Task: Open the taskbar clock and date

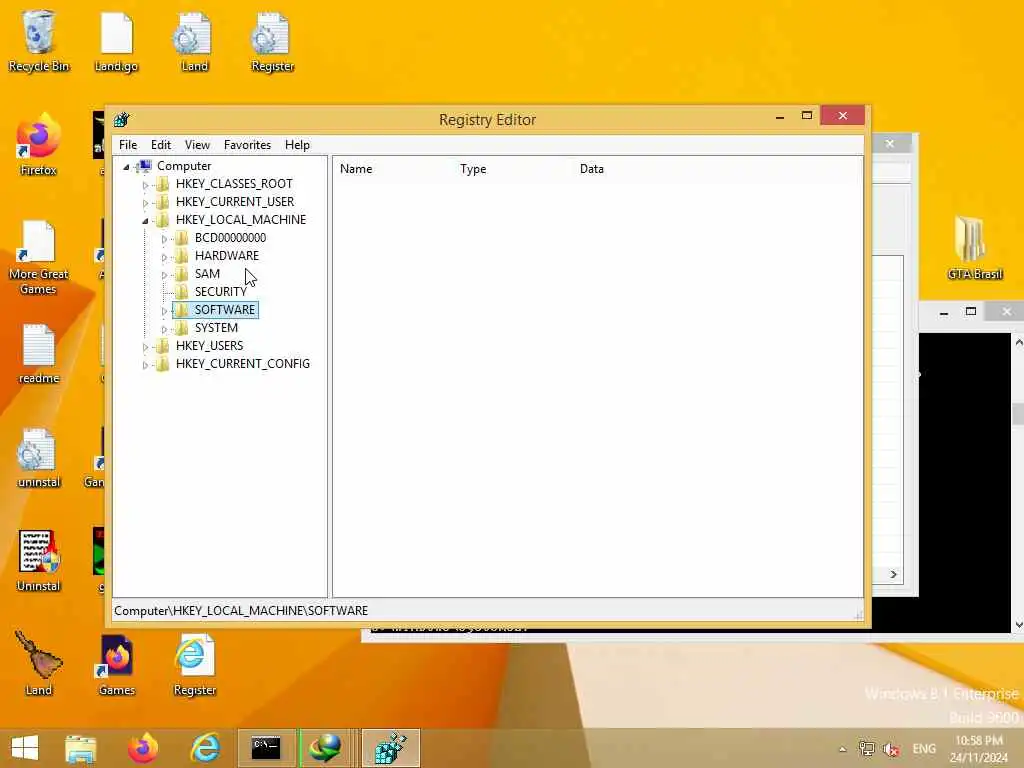Action: coord(978,749)
